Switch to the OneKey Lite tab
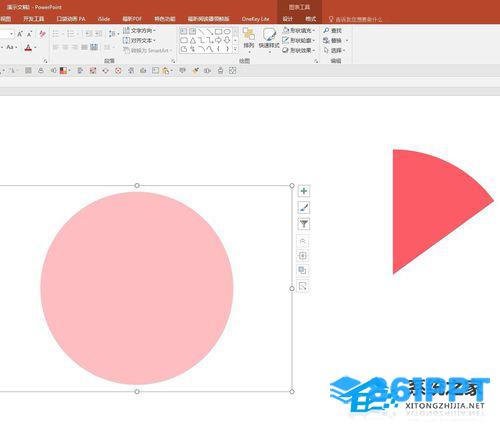This screenshot has width=500, height=424. tap(256, 19)
